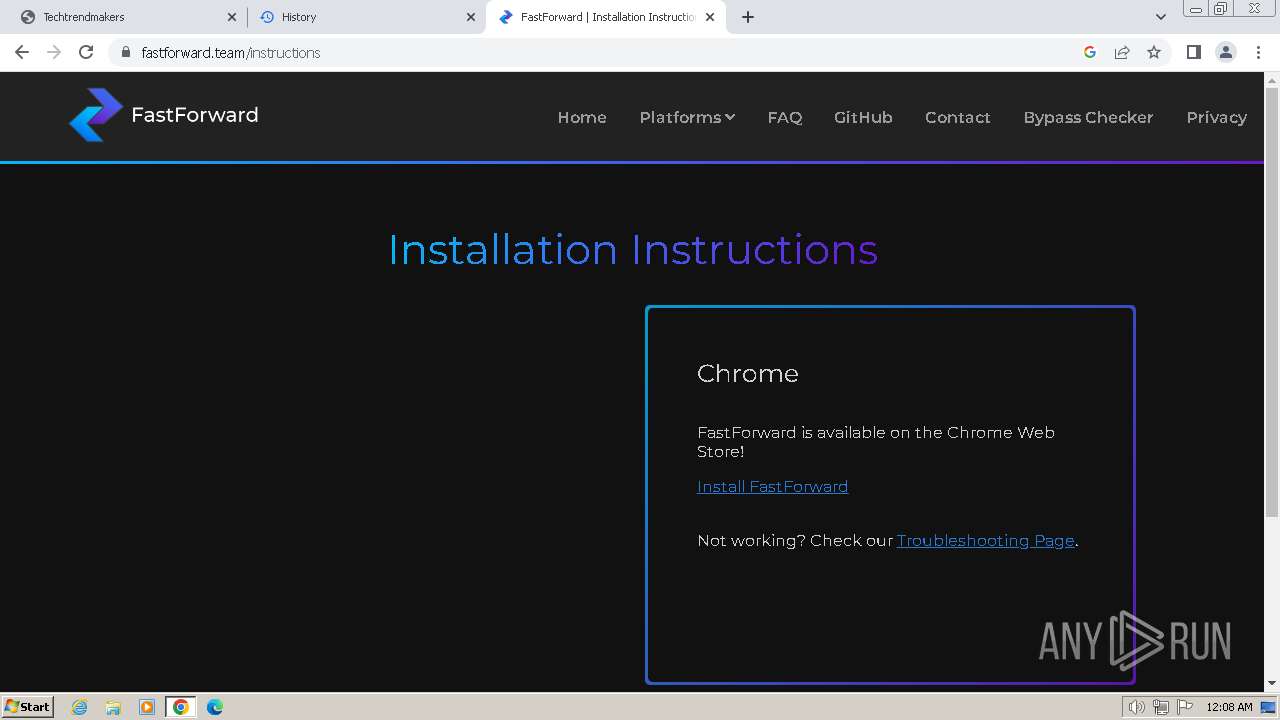The height and width of the screenshot is (720, 1280).
Task: Open the Chrome profile avatar
Action: pos(1226,52)
